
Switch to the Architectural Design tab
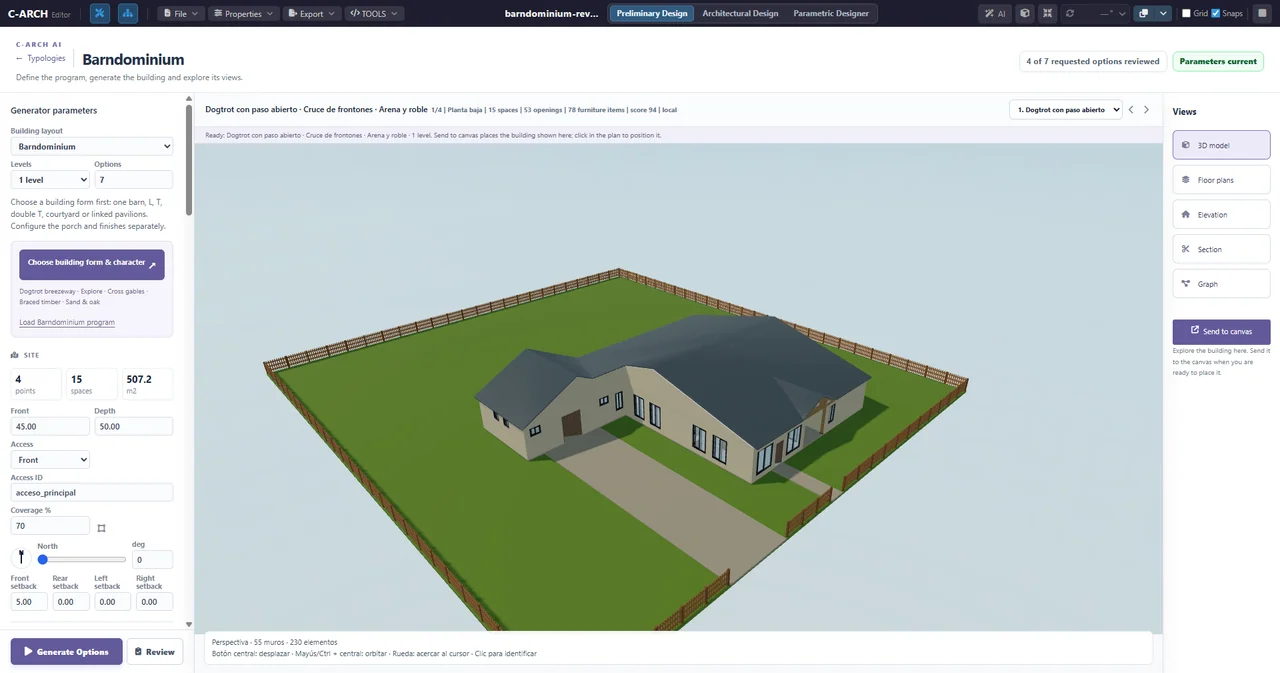click(x=740, y=14)
